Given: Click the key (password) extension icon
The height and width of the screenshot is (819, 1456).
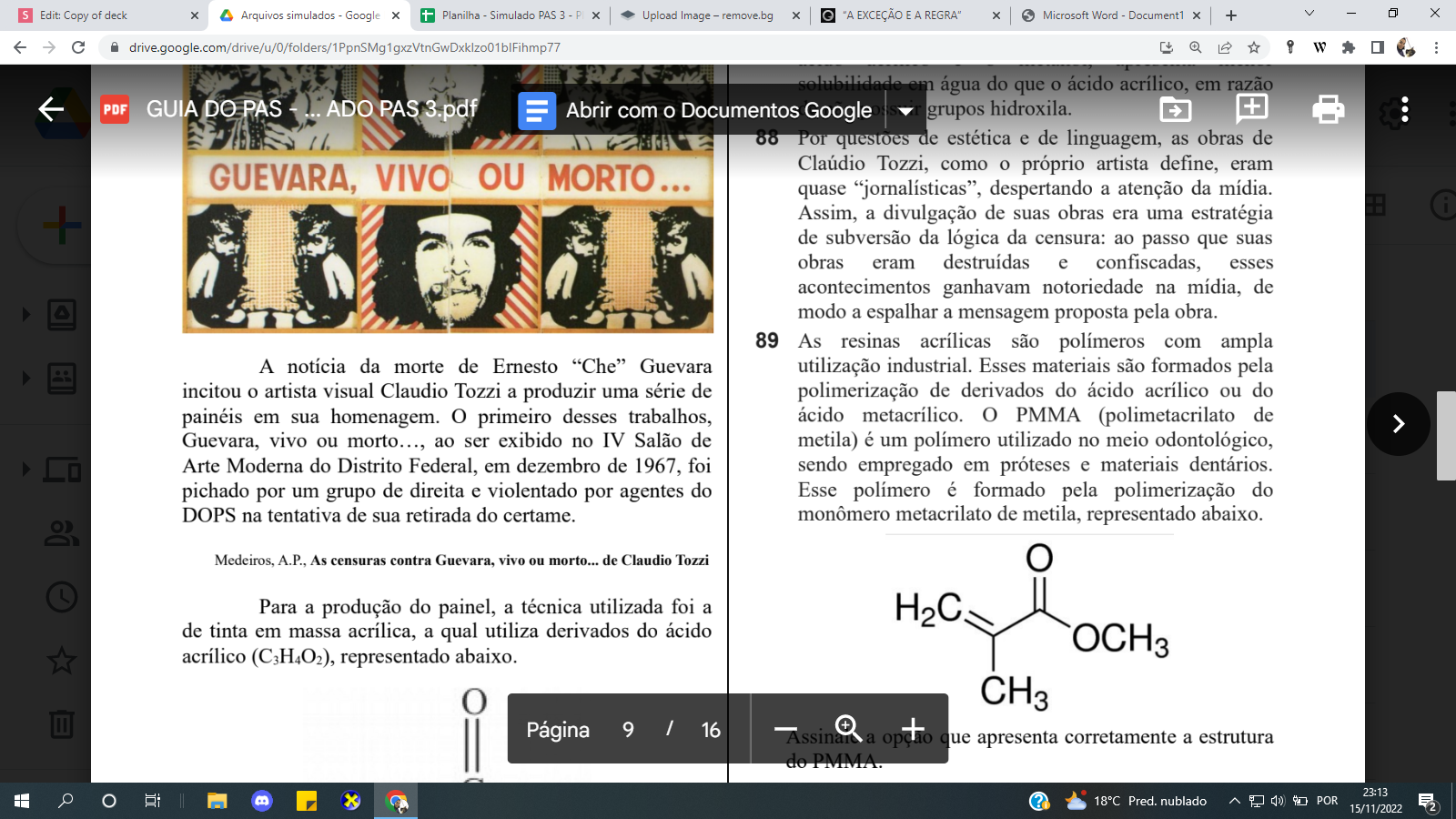Looking at the screenshot, I should 1290,47.
